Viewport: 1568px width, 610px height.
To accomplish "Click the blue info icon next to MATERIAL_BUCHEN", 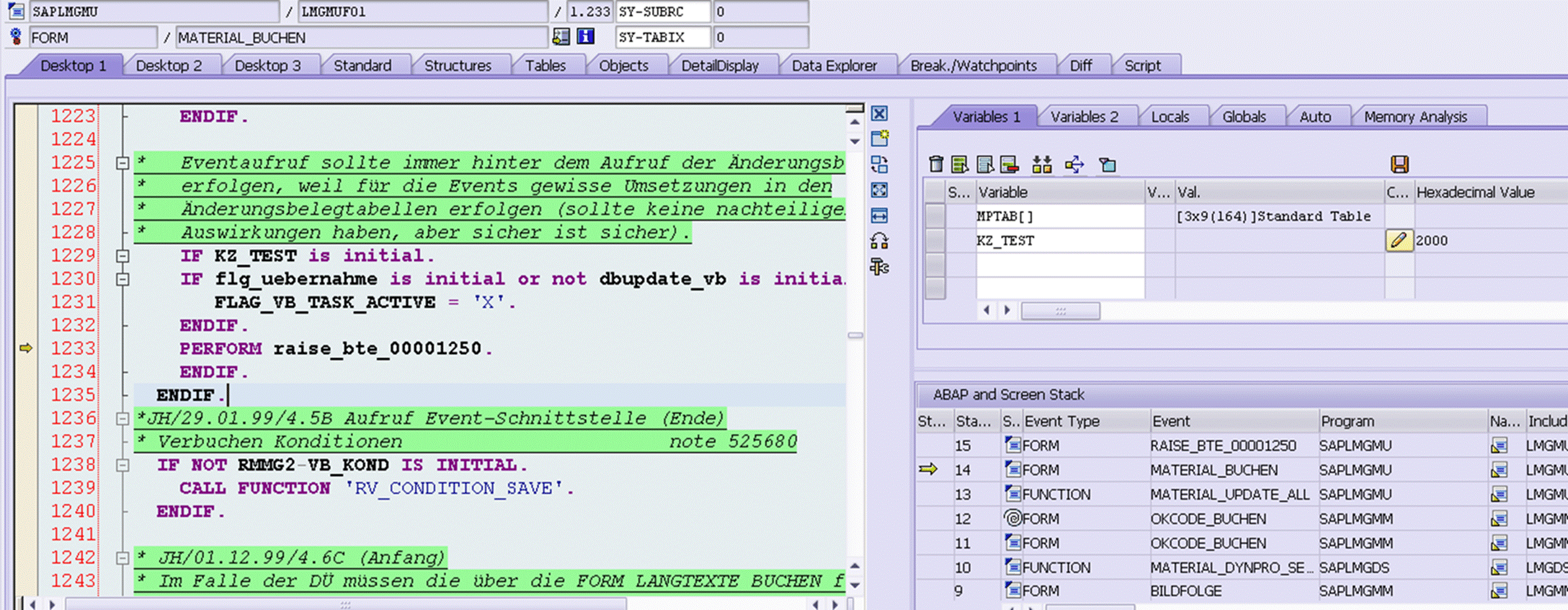I will pos(586,37).
